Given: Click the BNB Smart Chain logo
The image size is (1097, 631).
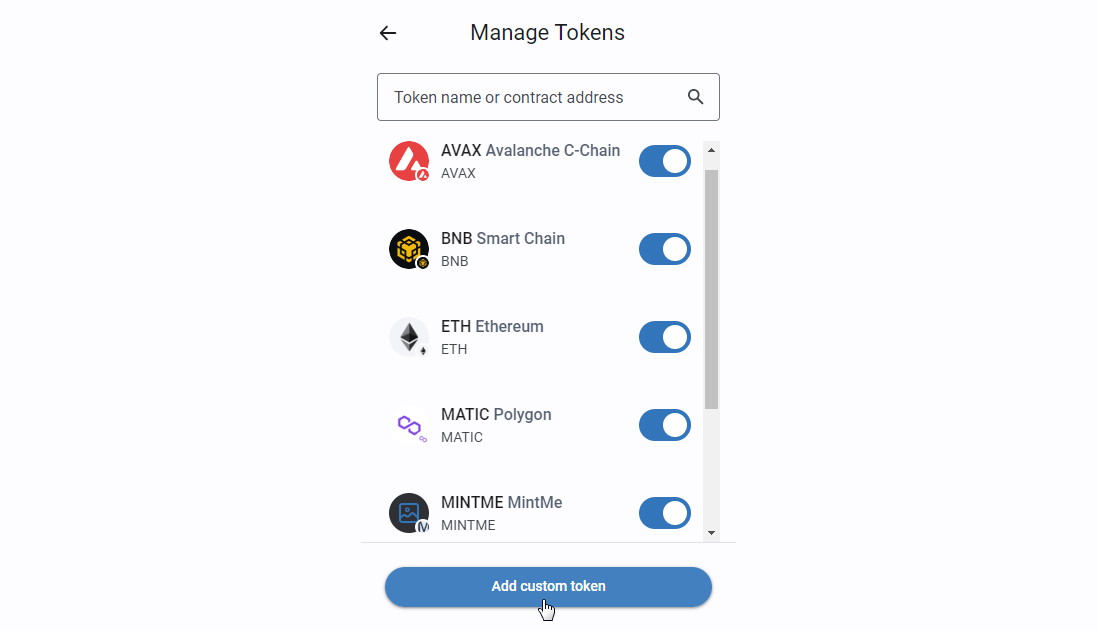Looking at the screenshot, I should (x=408, y=249).
